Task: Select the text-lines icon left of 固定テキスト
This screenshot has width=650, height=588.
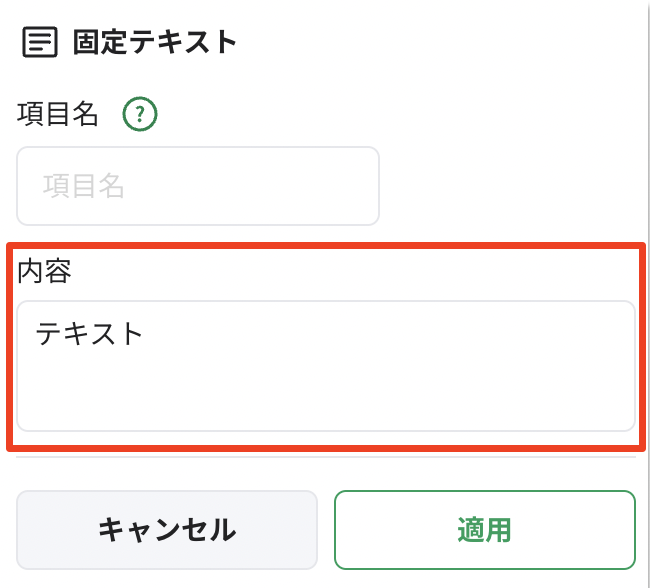Action: click(38, 43)
